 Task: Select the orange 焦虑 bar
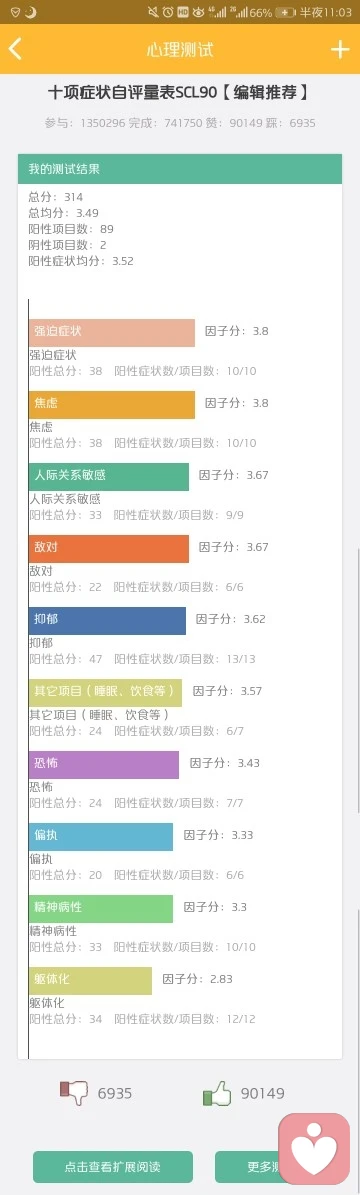tap(111, 404)
